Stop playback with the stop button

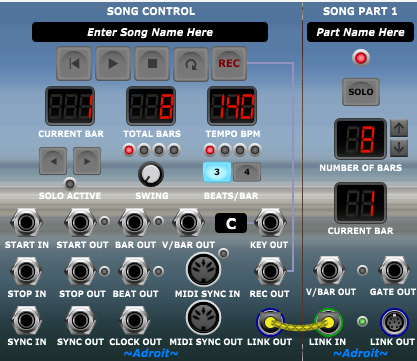(x=152, y=64)
